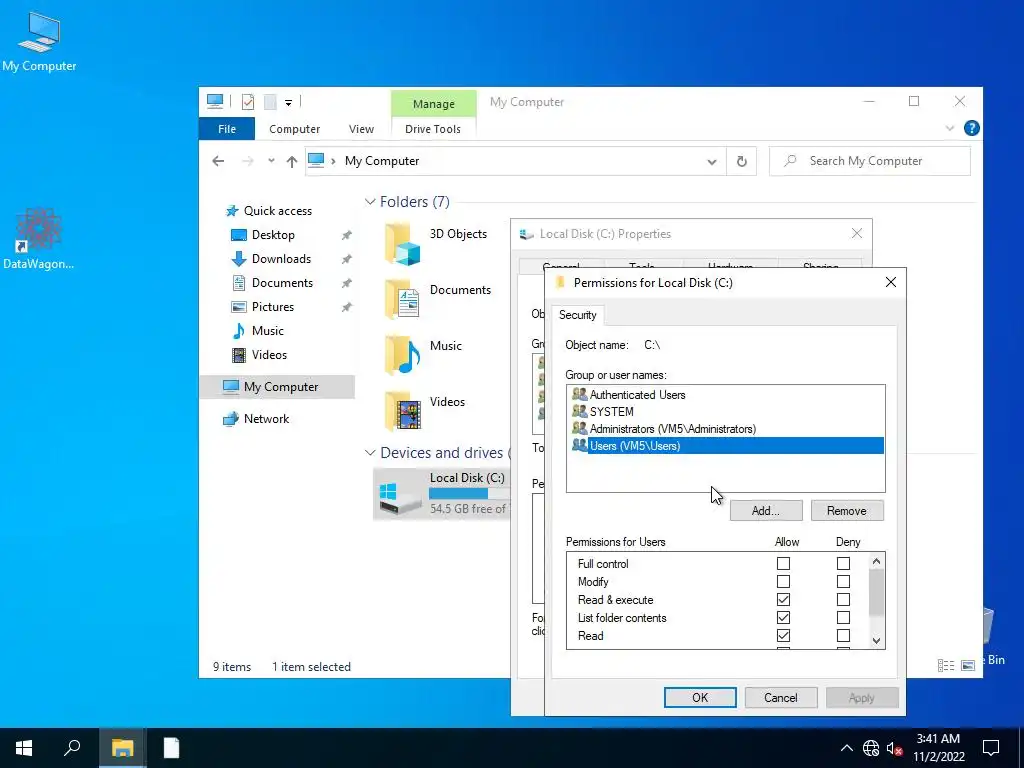Check Allow for Full control

(783, 563)
